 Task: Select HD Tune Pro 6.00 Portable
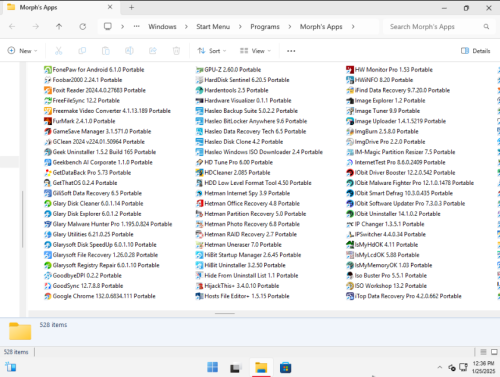tap(234, 162)
